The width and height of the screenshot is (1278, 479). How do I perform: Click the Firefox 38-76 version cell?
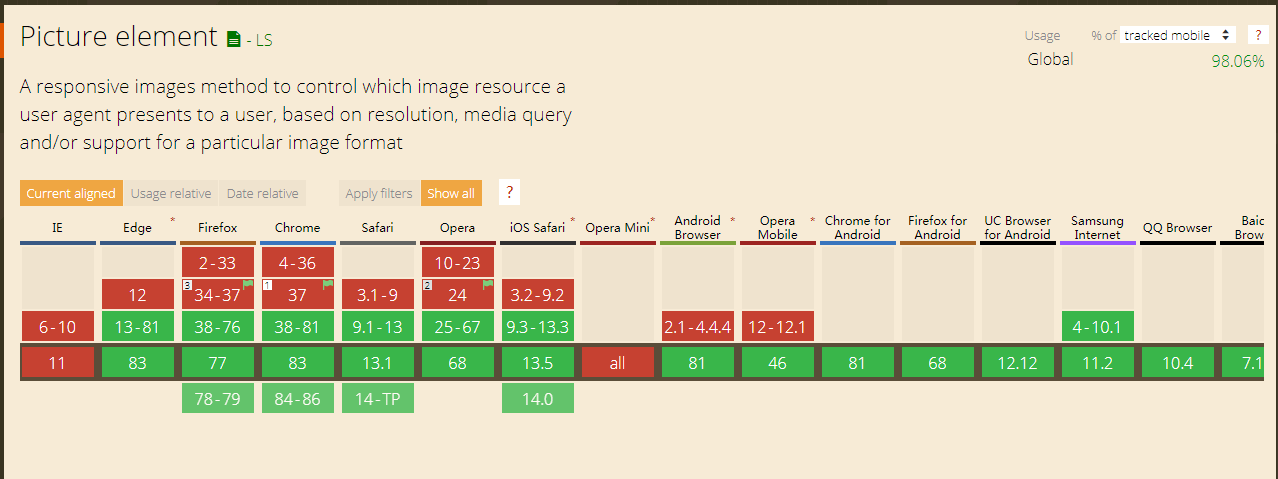coord(217,326)
